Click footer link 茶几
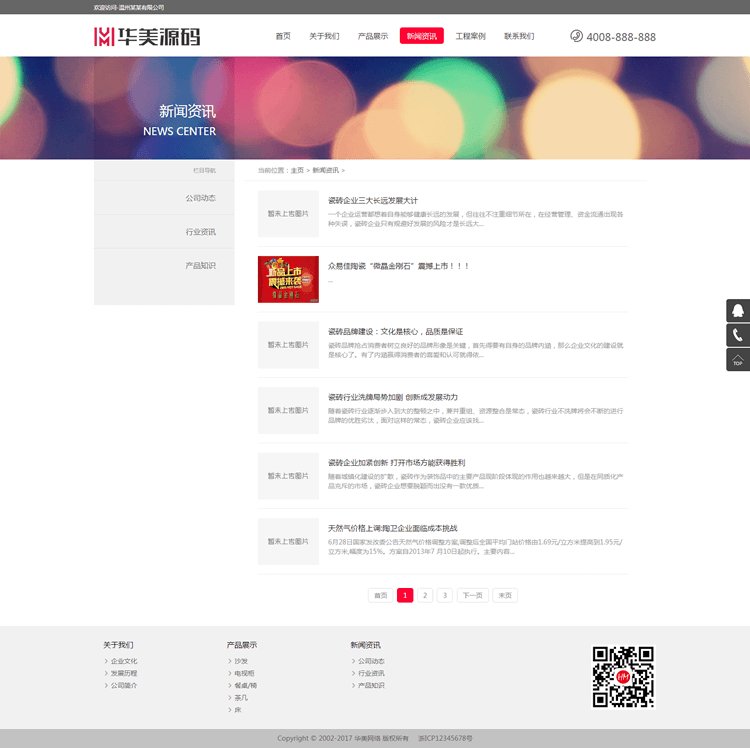Viewport: 750px width, 748px height. click(241, 698)
